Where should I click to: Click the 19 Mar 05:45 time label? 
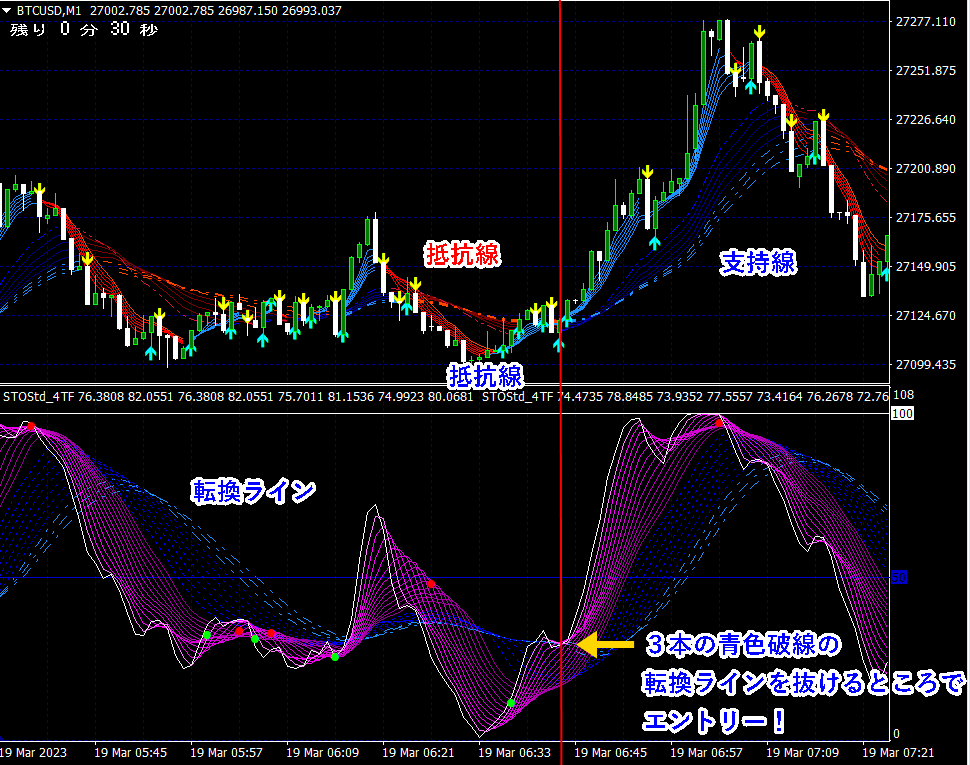(130, 753)
